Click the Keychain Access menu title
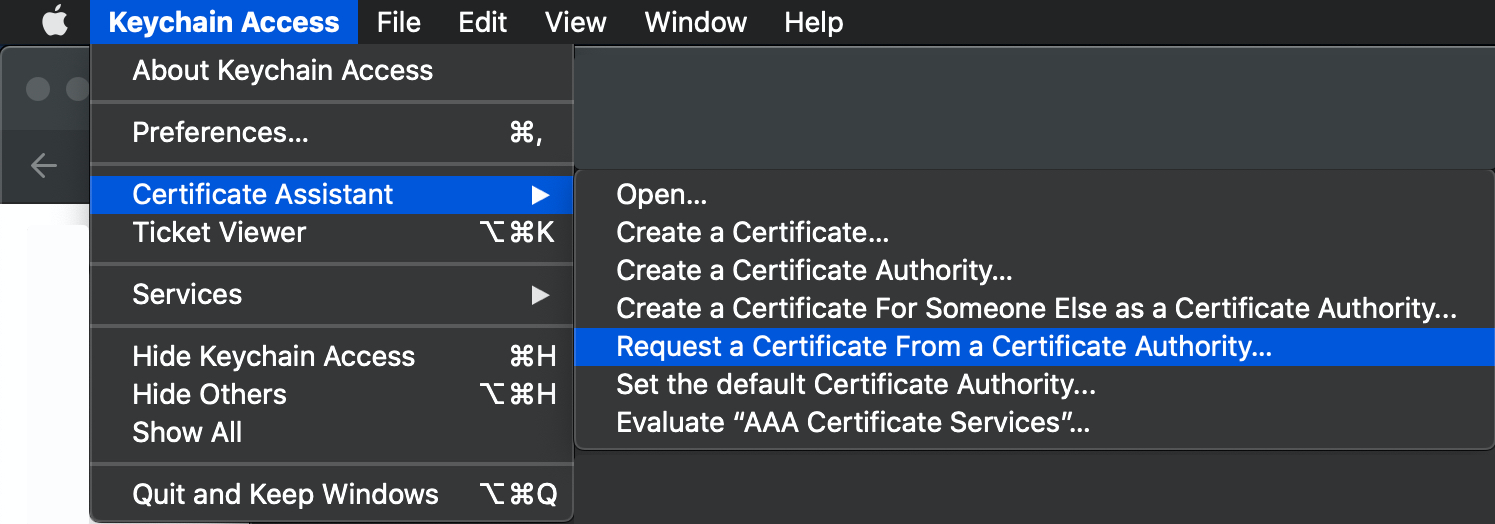 coord(223,22)
